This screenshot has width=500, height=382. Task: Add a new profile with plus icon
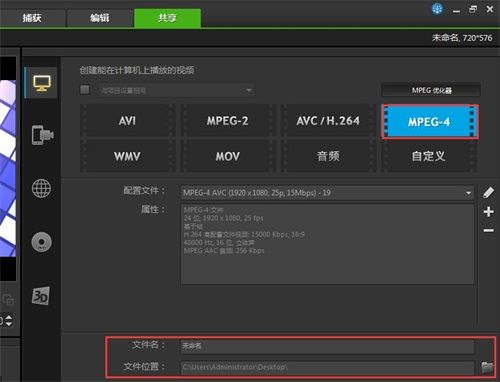coord(489,212)
